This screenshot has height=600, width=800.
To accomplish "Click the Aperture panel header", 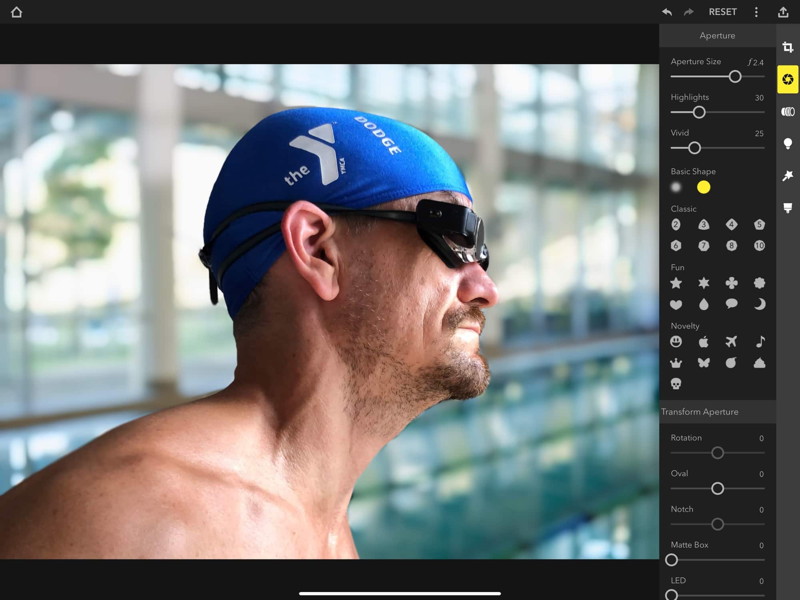I will [x=717, y=36].
